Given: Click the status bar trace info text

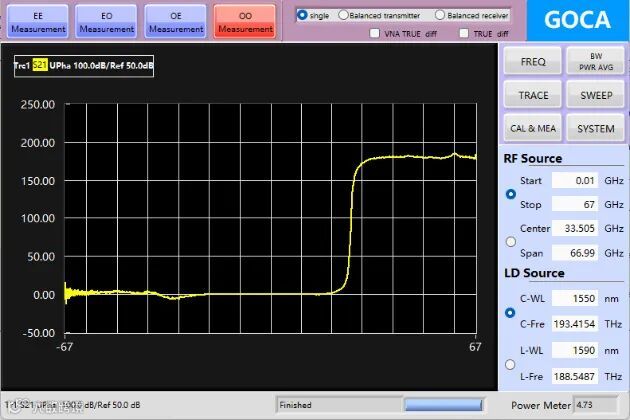Looking at the screenshot, I should pos(73,405).
